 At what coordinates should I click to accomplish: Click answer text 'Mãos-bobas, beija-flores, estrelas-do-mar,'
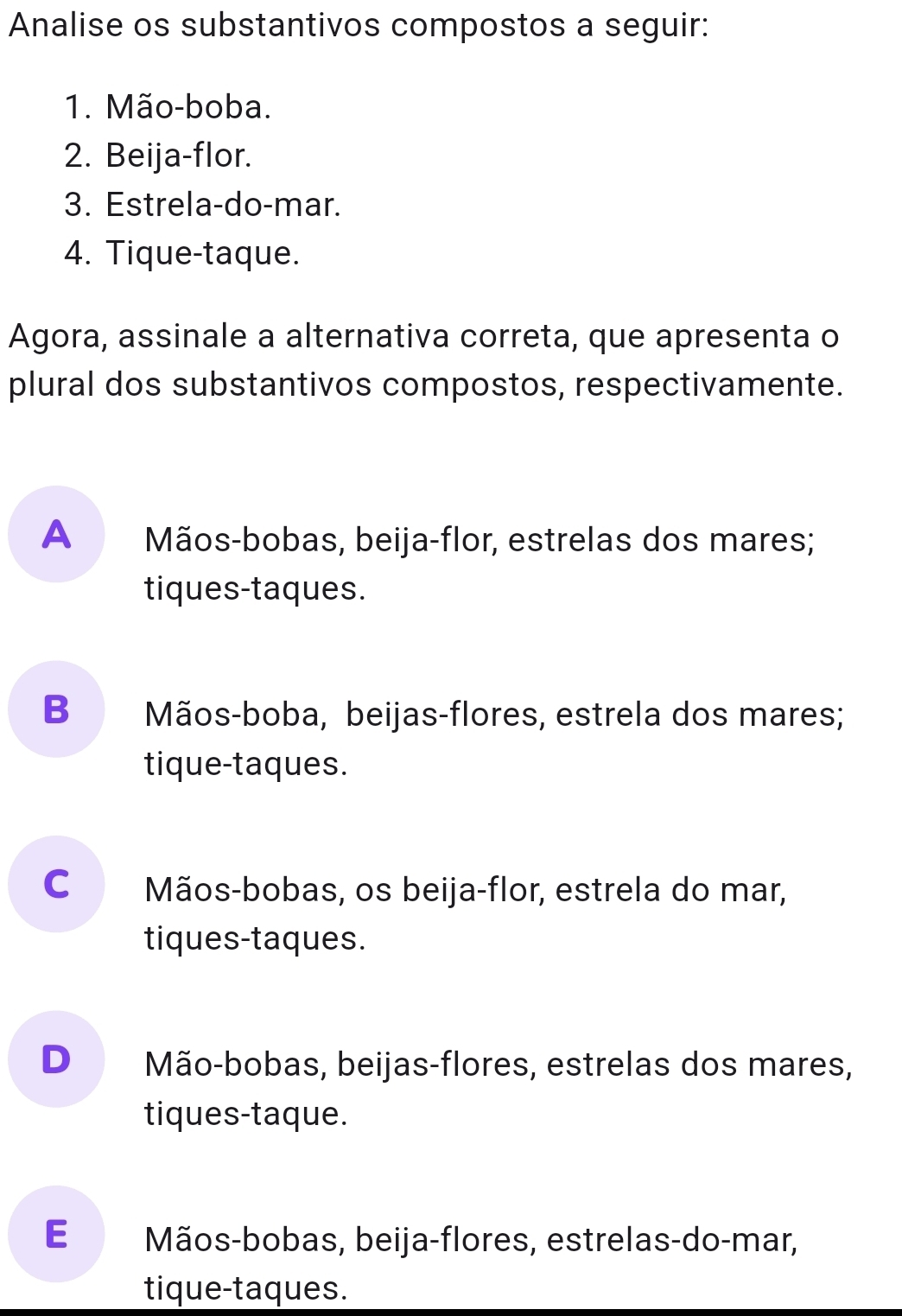[471, 1239]
